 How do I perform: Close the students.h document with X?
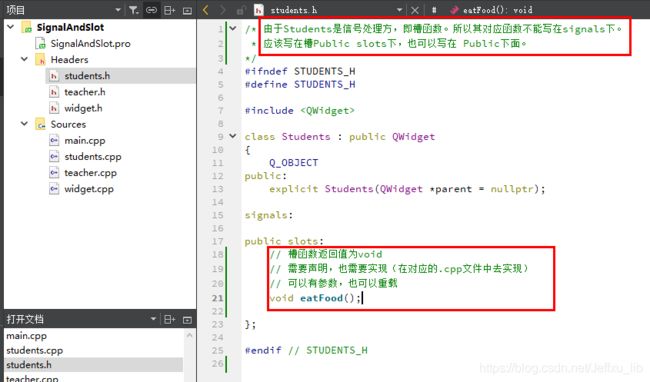tap(415, 10)
